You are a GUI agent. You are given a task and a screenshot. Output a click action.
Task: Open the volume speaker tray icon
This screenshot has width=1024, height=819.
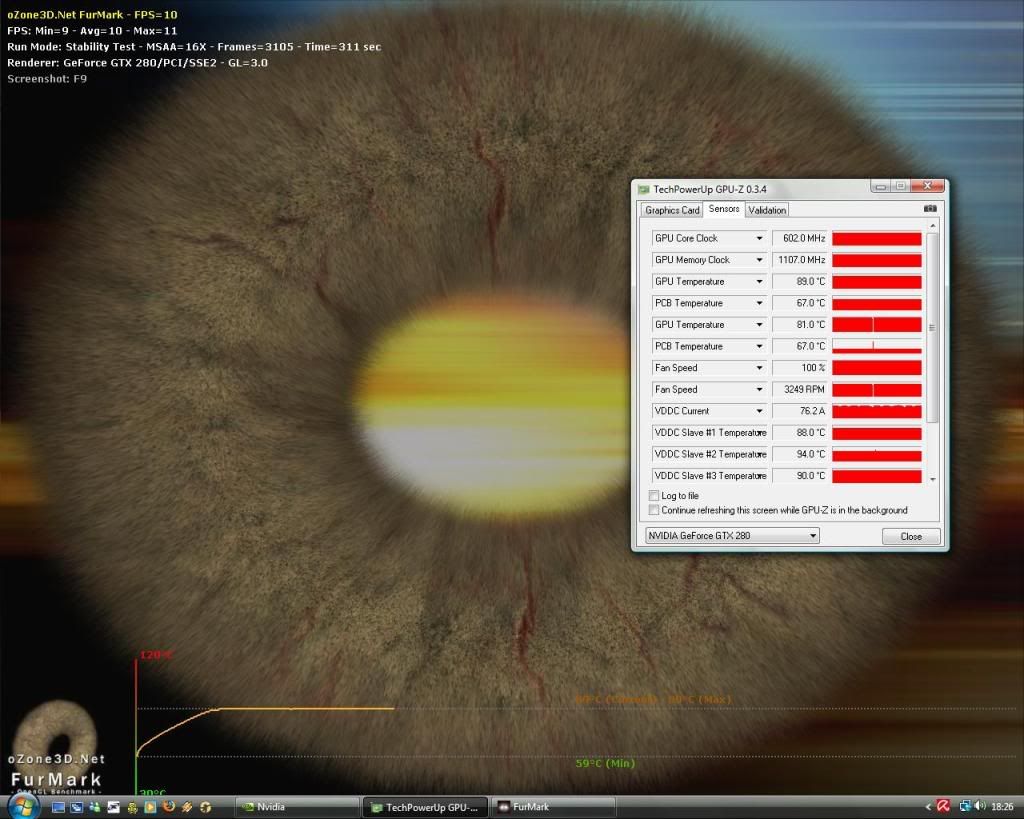pyautogui.click(x=979, y=806)
